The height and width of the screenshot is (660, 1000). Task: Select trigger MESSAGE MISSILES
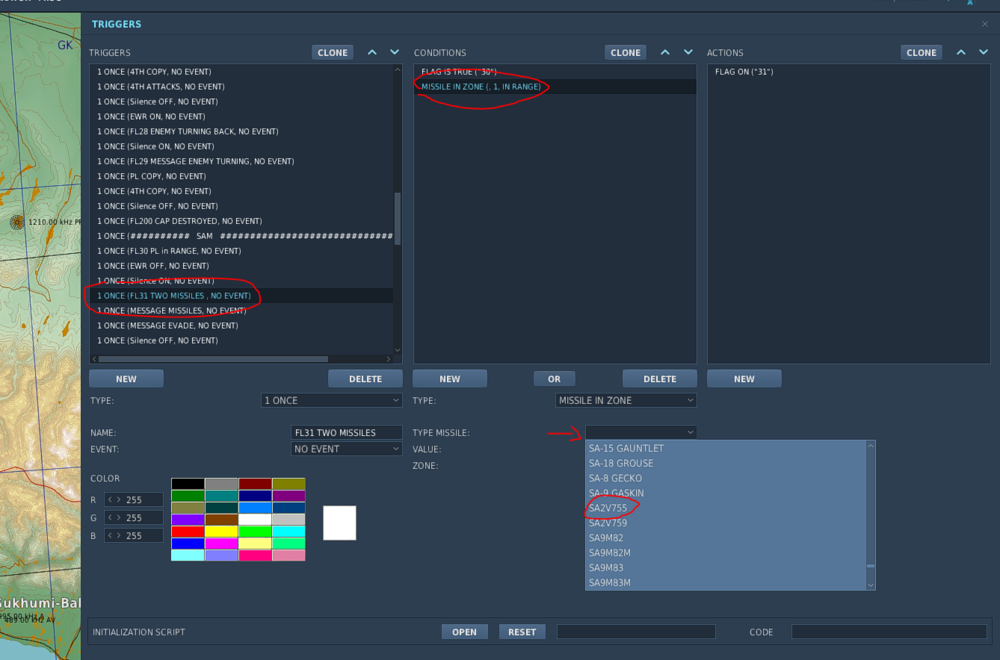[x=242, y=311]
